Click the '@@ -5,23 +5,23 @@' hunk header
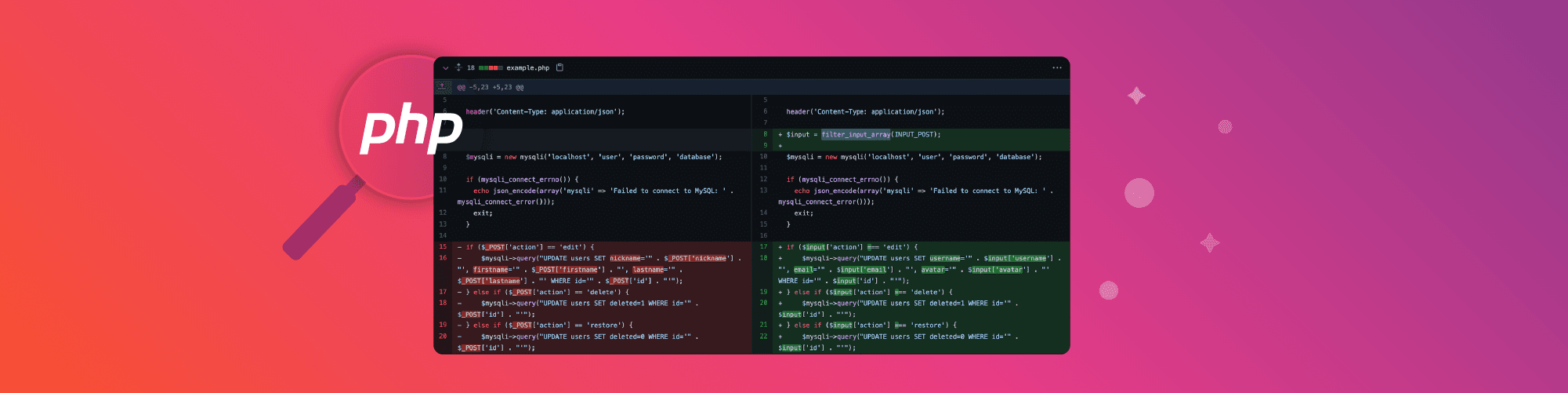1568x393 pixels. click(x=491, y=88)
